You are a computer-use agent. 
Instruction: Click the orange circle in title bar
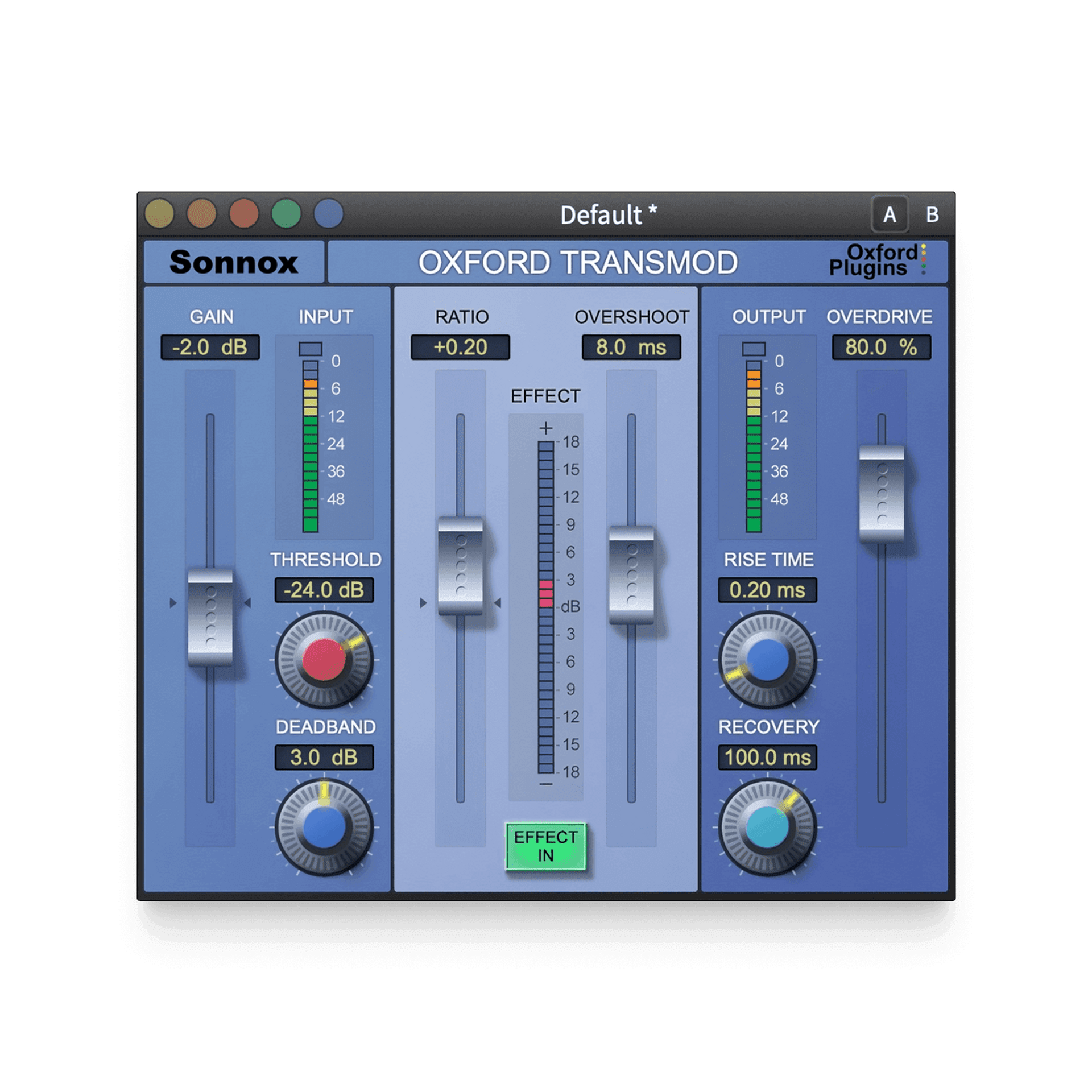pos(202,214)
